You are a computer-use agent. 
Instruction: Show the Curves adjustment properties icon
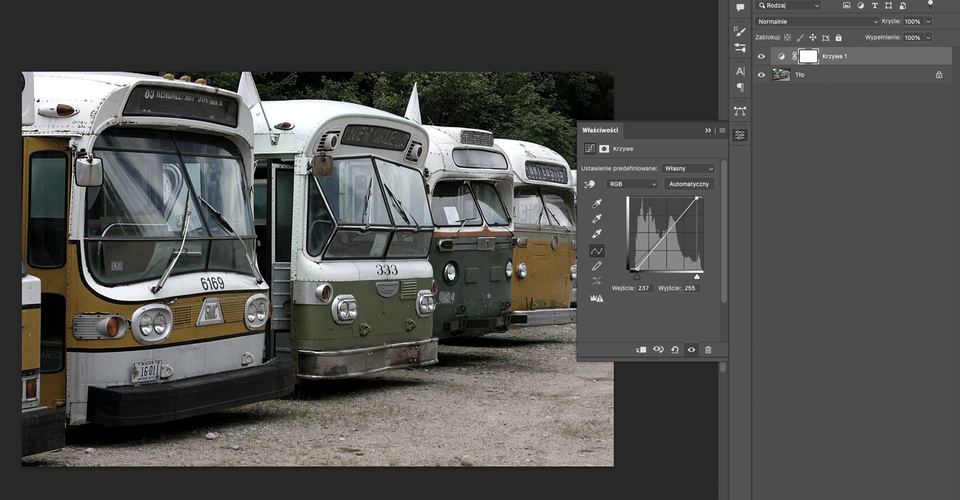tap(590, 149)
